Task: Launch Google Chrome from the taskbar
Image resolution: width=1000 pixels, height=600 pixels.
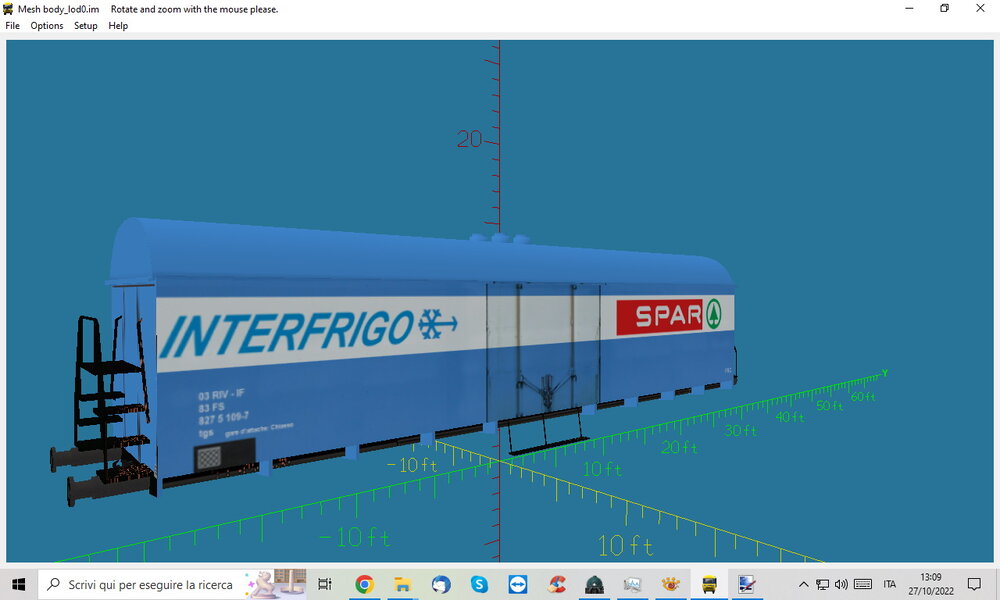Action: [x=364, y=584]
